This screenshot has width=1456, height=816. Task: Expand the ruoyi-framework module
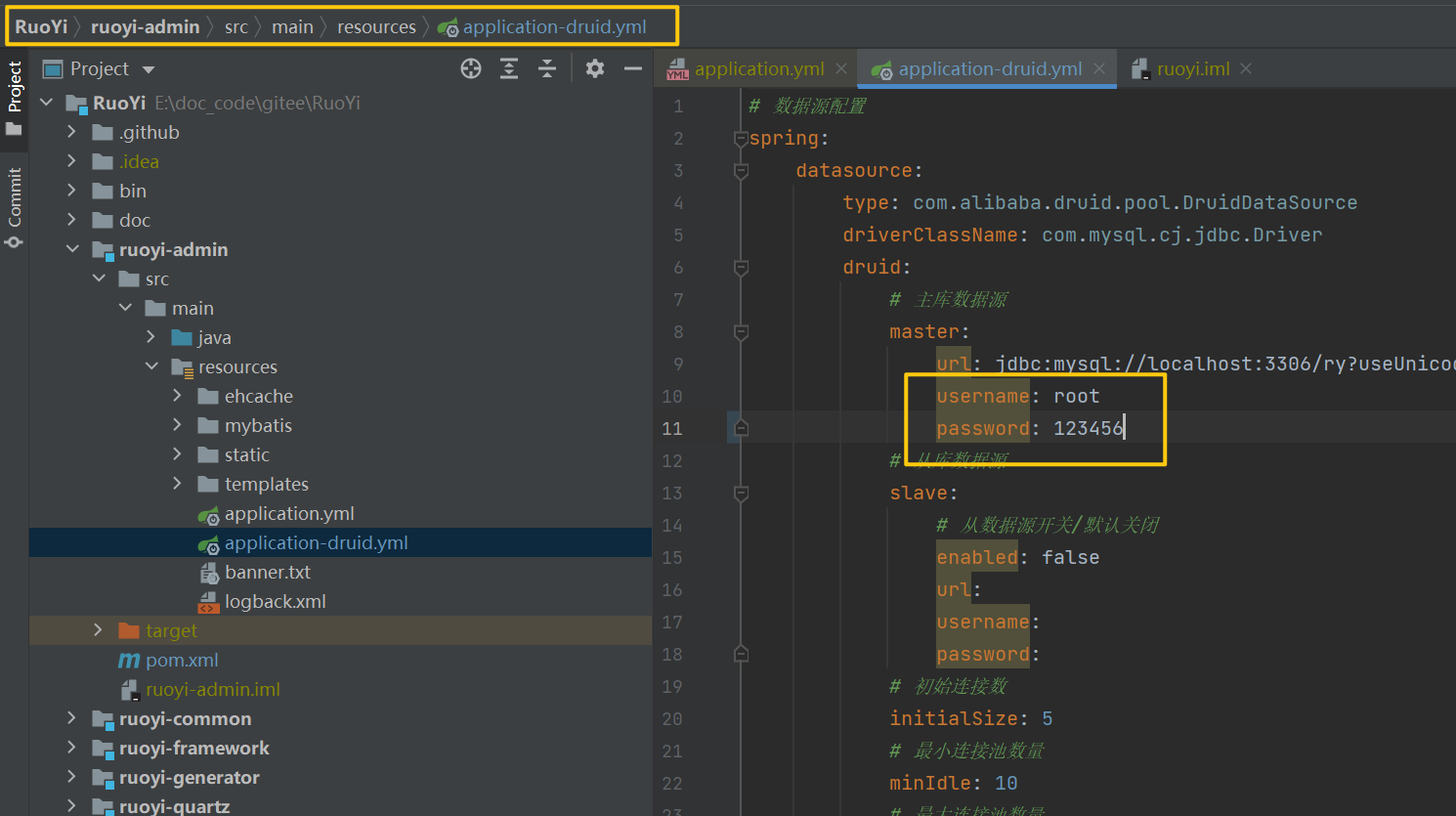71,747
